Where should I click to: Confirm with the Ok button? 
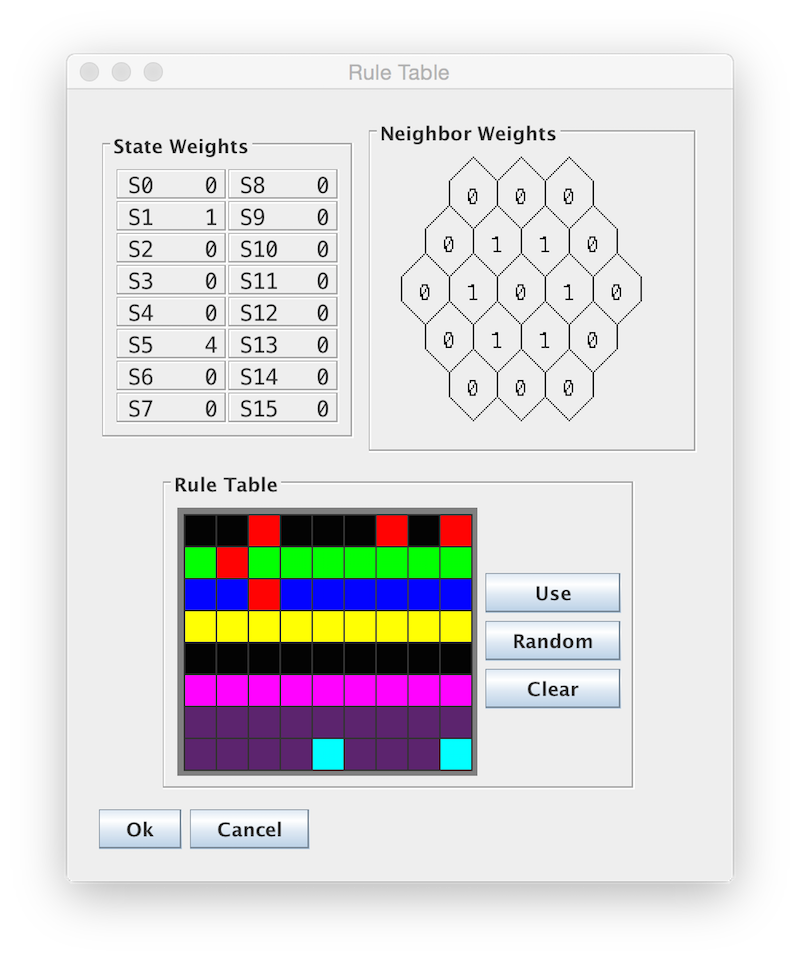point(140,829)
